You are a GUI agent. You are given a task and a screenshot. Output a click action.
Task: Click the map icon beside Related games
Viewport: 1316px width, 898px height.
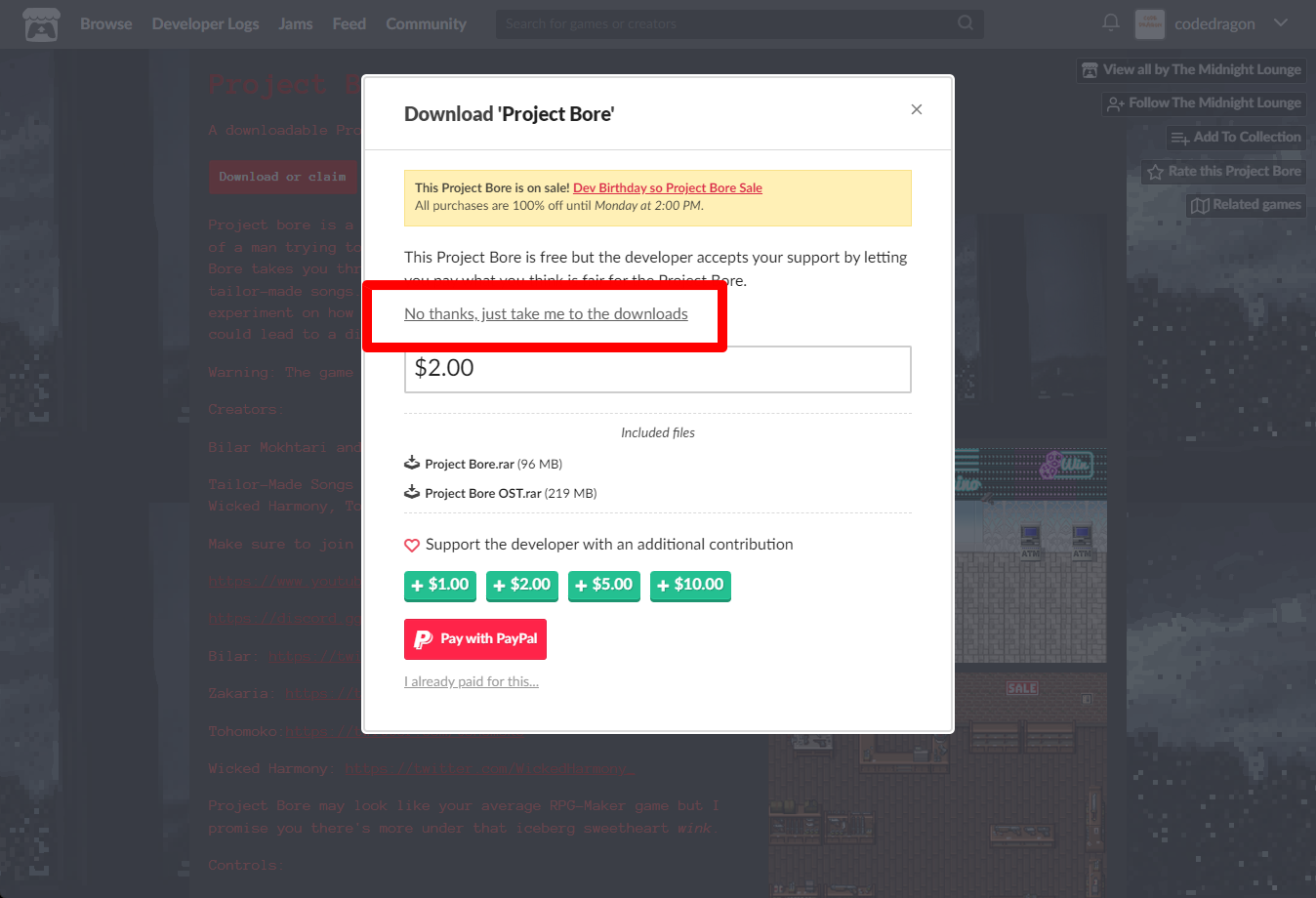coord(1200,205)
